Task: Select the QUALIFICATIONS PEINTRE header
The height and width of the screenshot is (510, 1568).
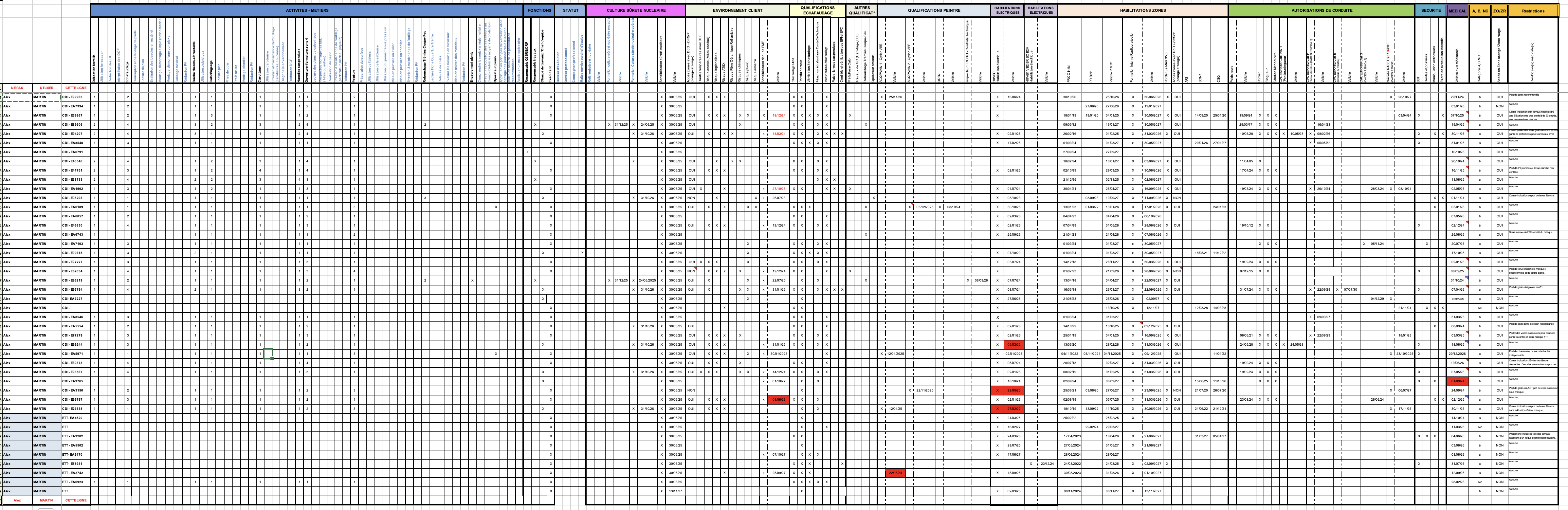Action: pyautogui.click(x=934, y=10)
